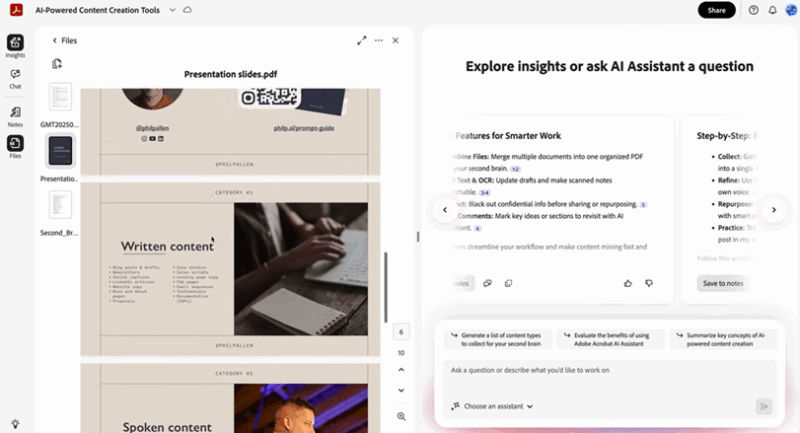800x433 pixels.
Task: Click the zoom magnifier icon in viewer
Action: click(x=401, y=416)
